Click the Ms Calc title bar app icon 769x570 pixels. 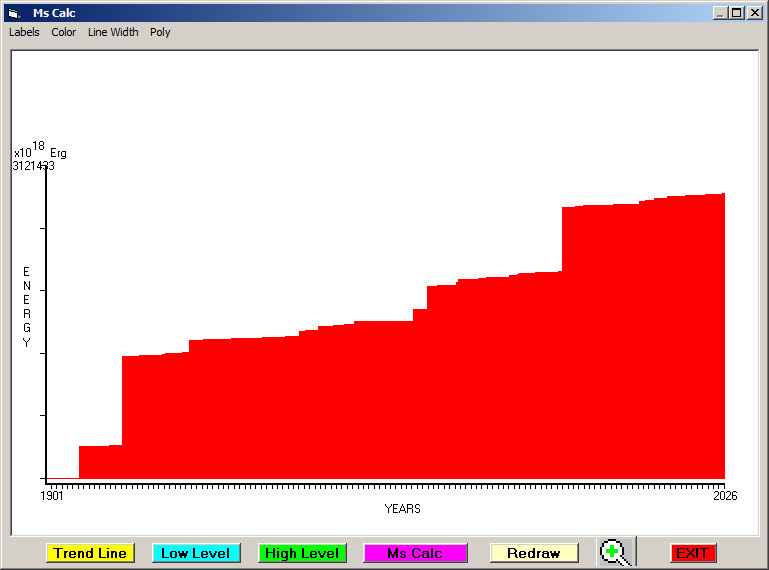click(x=13, y=13)
